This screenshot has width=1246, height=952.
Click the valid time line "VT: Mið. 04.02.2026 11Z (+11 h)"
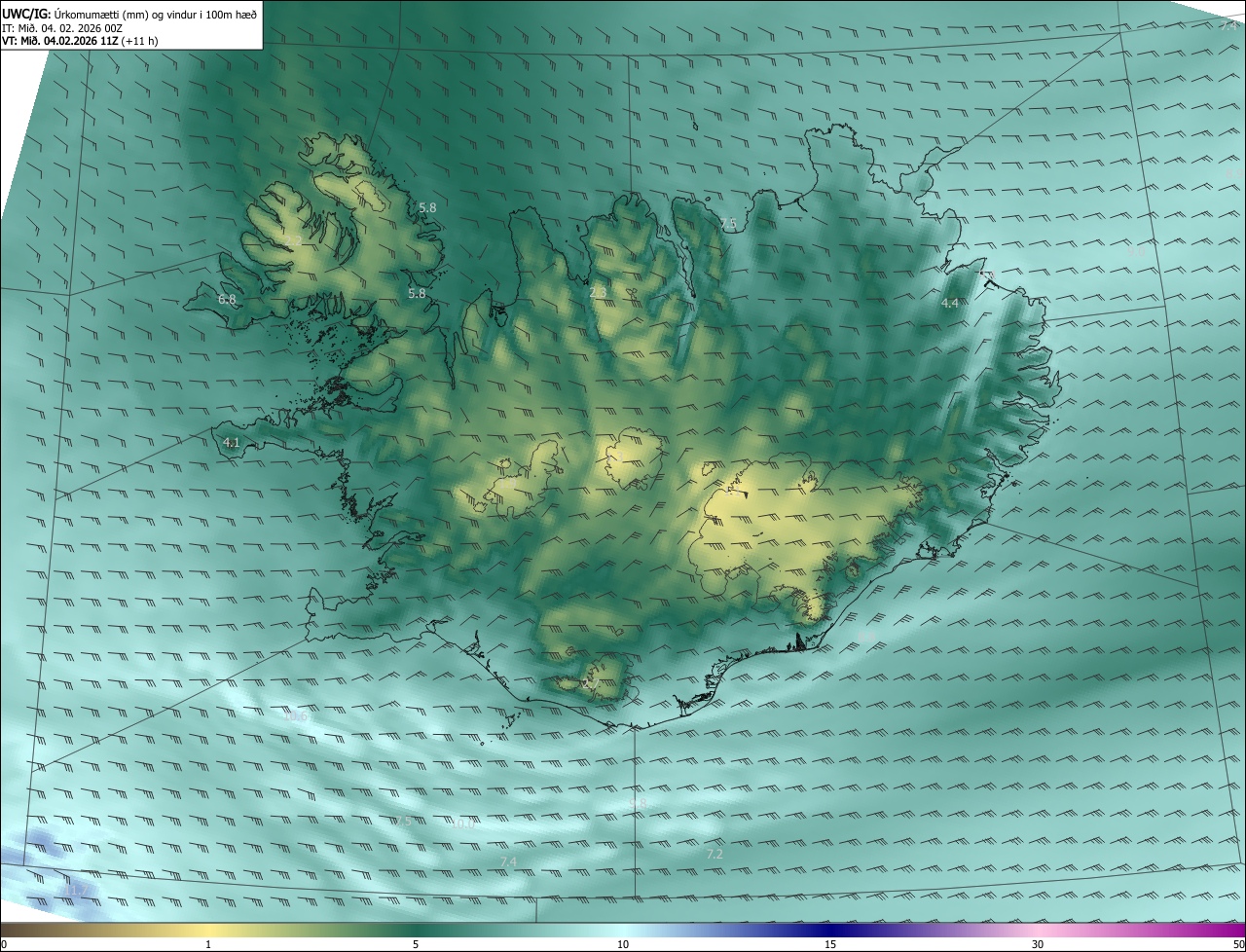click(80, 41)
